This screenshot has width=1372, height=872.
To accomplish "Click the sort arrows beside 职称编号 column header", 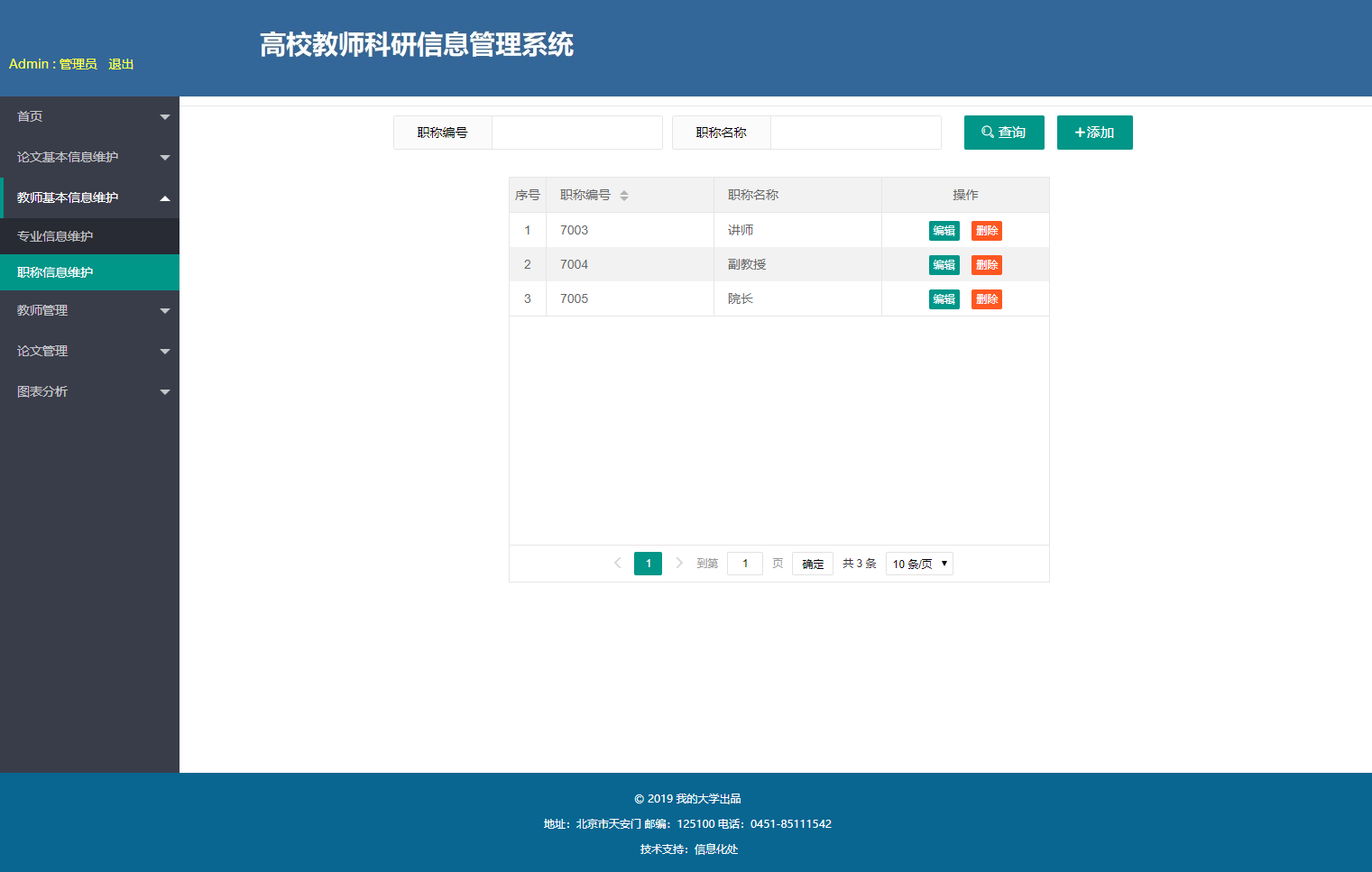I will pyautogui.click(x=623, y=195).
